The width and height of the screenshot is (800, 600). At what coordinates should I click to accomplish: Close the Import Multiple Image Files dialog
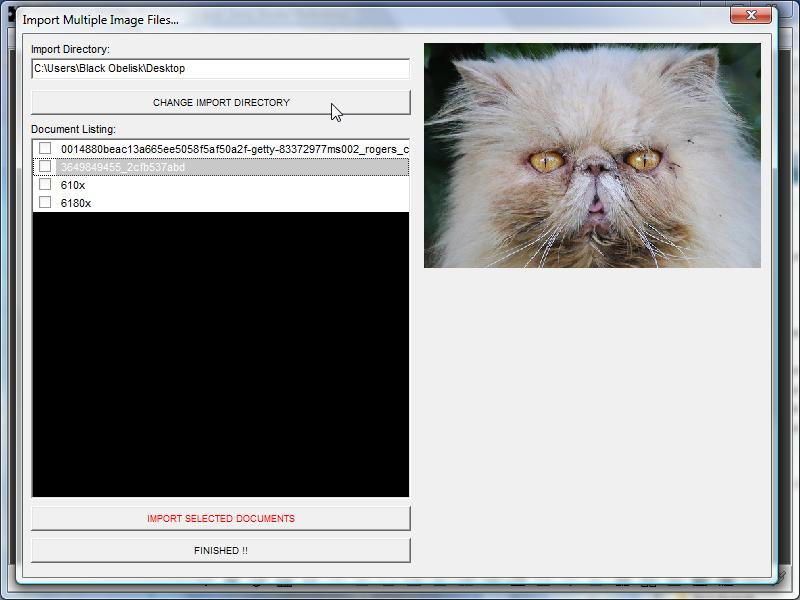tap(750, 15)
